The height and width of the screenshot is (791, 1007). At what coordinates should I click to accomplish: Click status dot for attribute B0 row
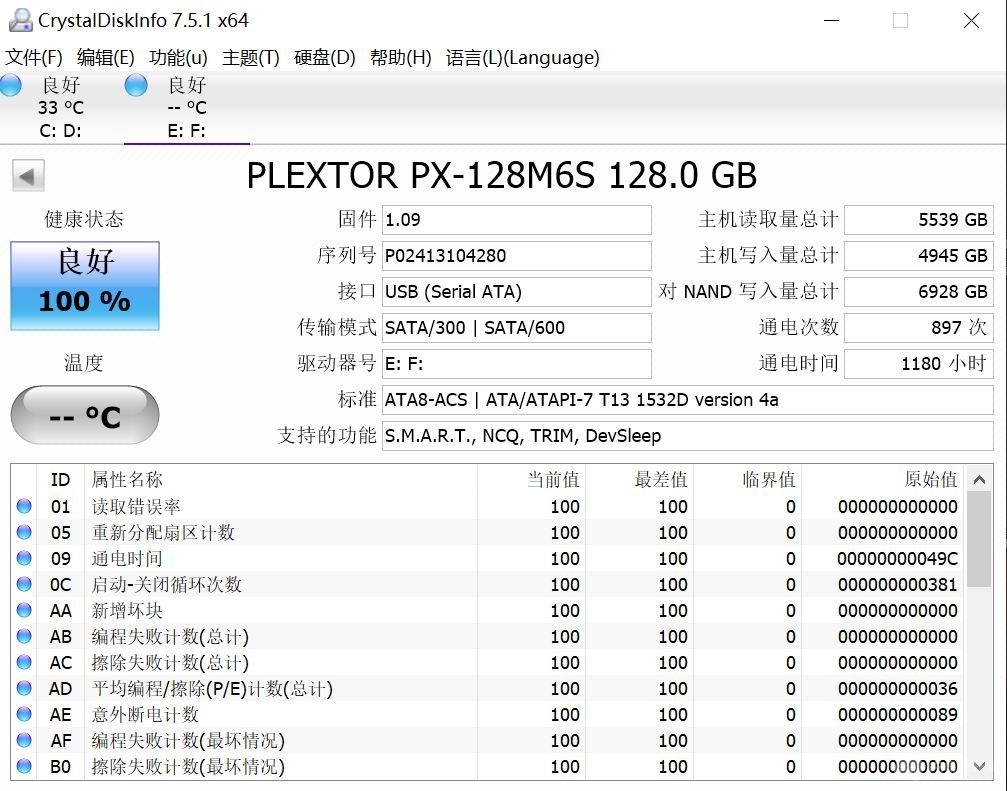click(24, 767)
